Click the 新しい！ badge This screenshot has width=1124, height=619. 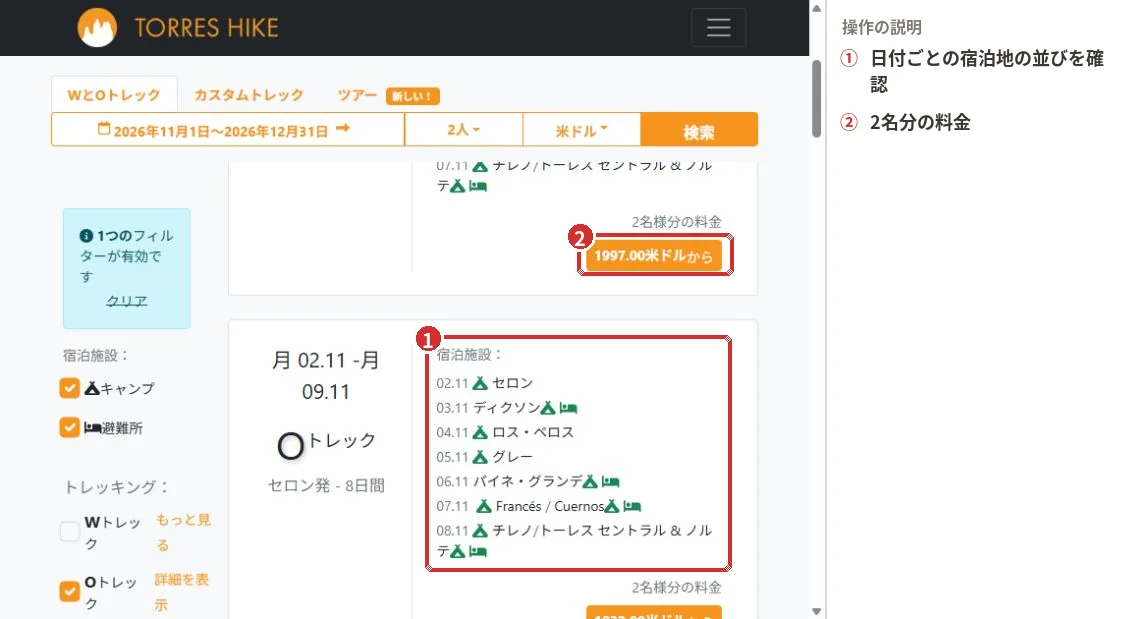pyautogui.click(x=412, y=96)
